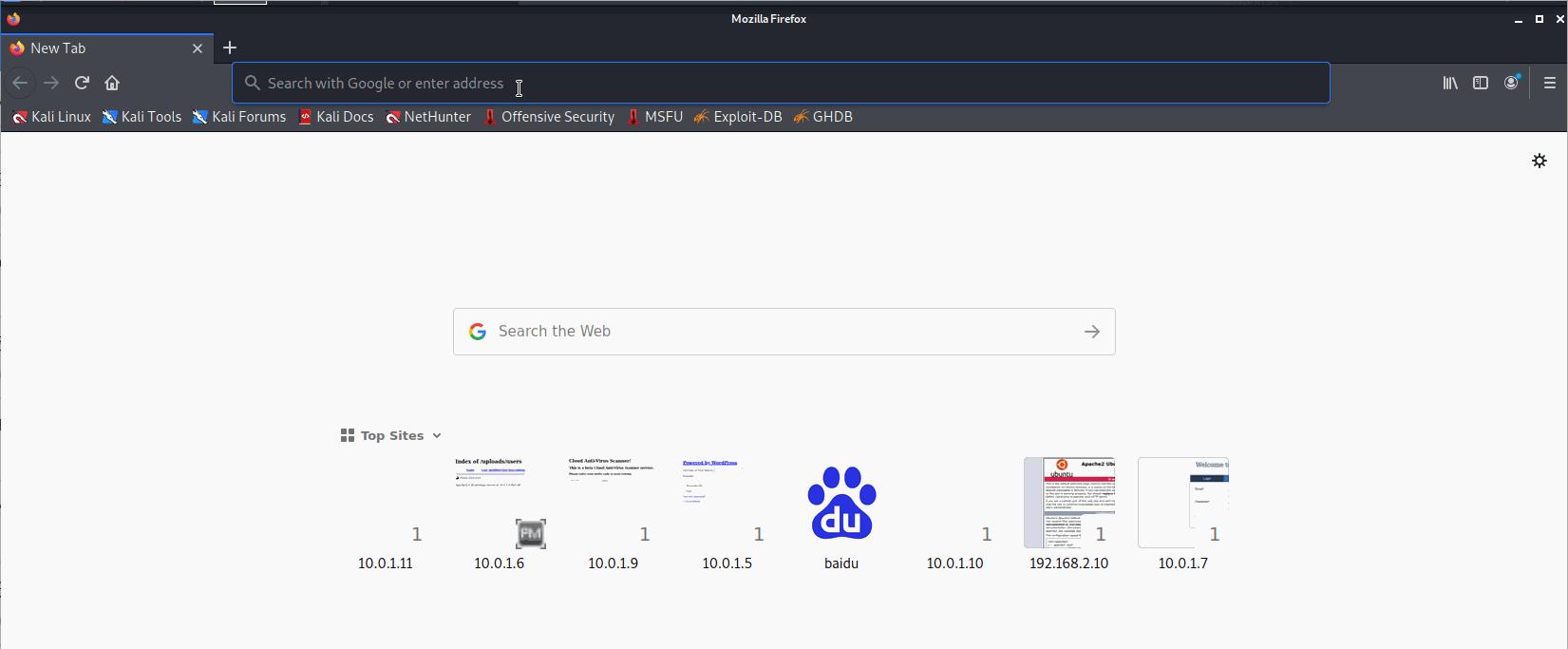1568x649 pixels.
Task: Open Kali Linux bookmark
Action: tap(51, 117)
